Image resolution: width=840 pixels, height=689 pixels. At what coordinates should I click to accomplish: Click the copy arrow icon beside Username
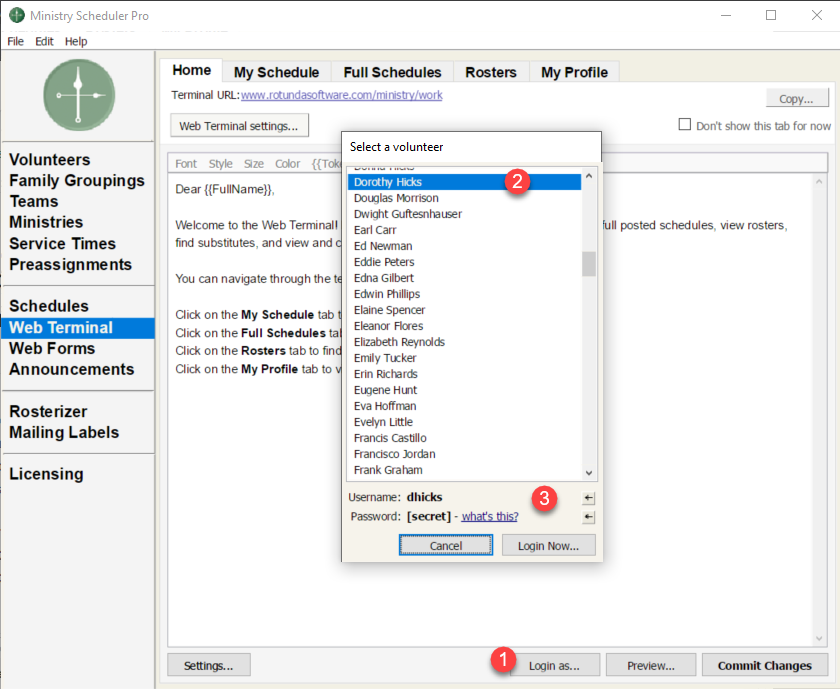(x=589, y=498)
